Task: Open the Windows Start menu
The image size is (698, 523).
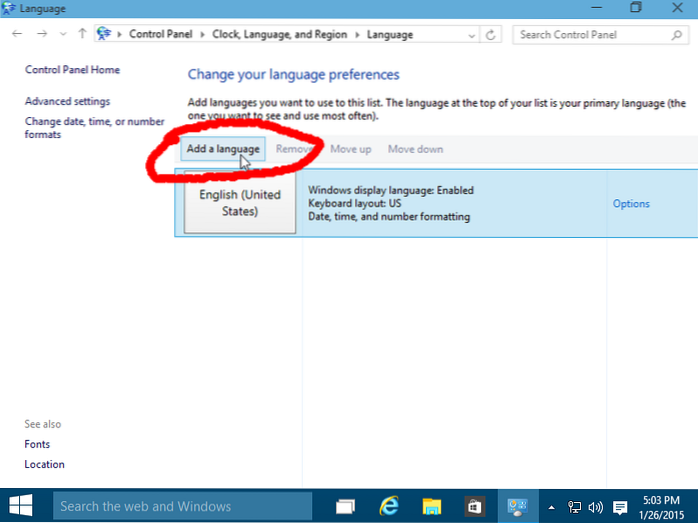Action: pos(21,506)
